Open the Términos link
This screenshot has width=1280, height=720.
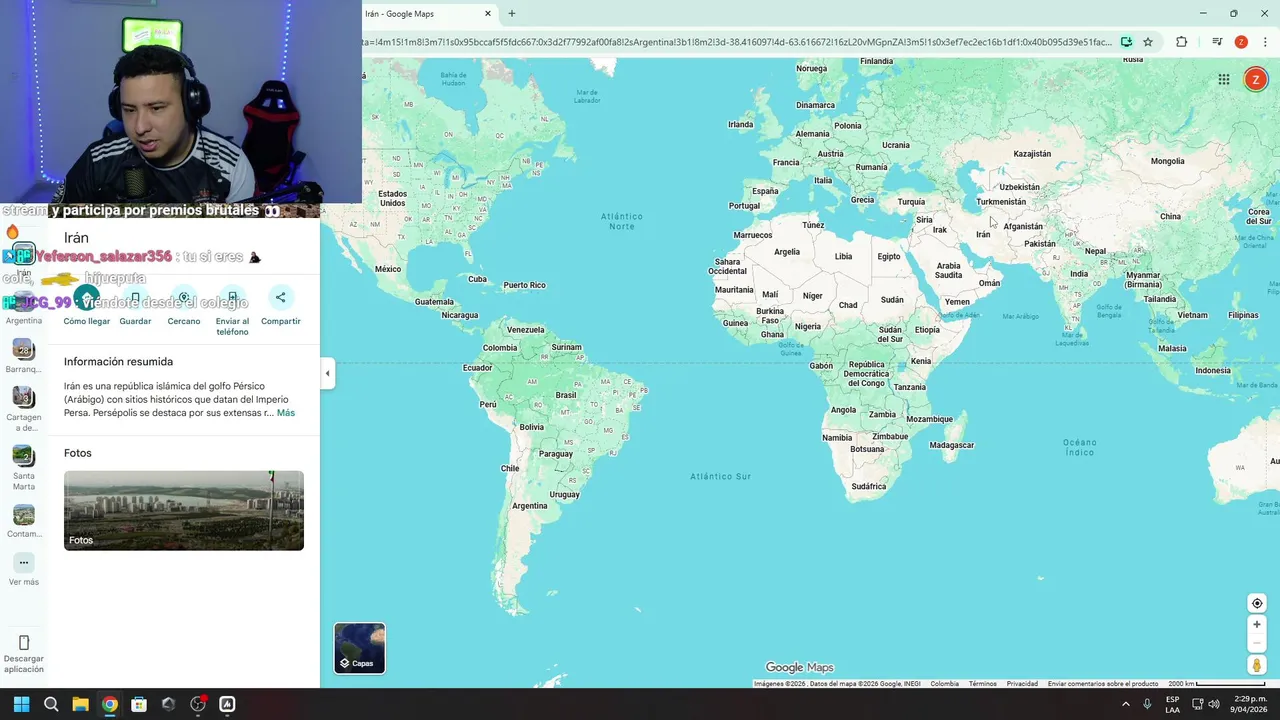click(x=982, y=684)
